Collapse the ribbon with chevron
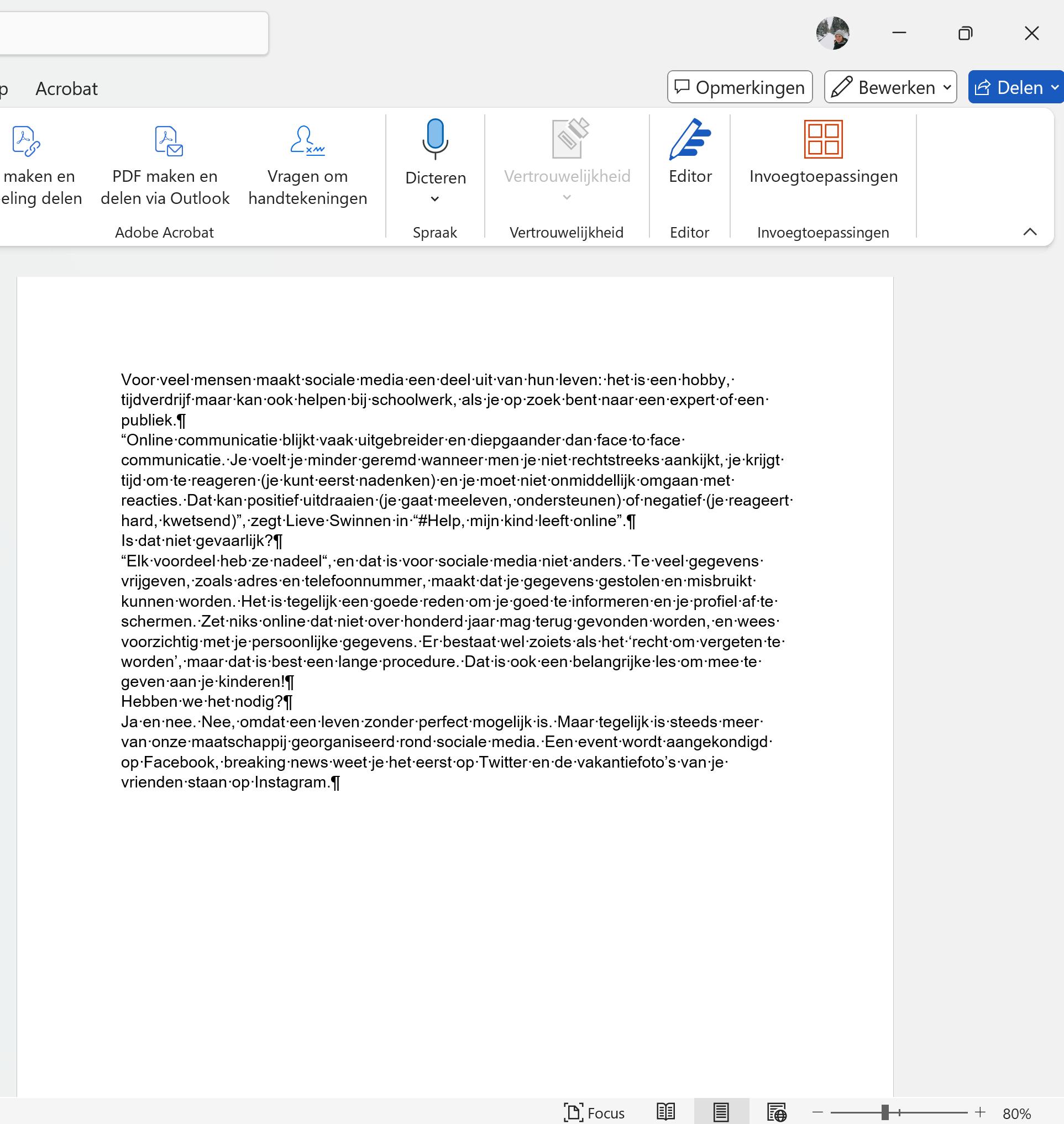Screen dimensions: 1064x1124 [x=1030, y=232]
